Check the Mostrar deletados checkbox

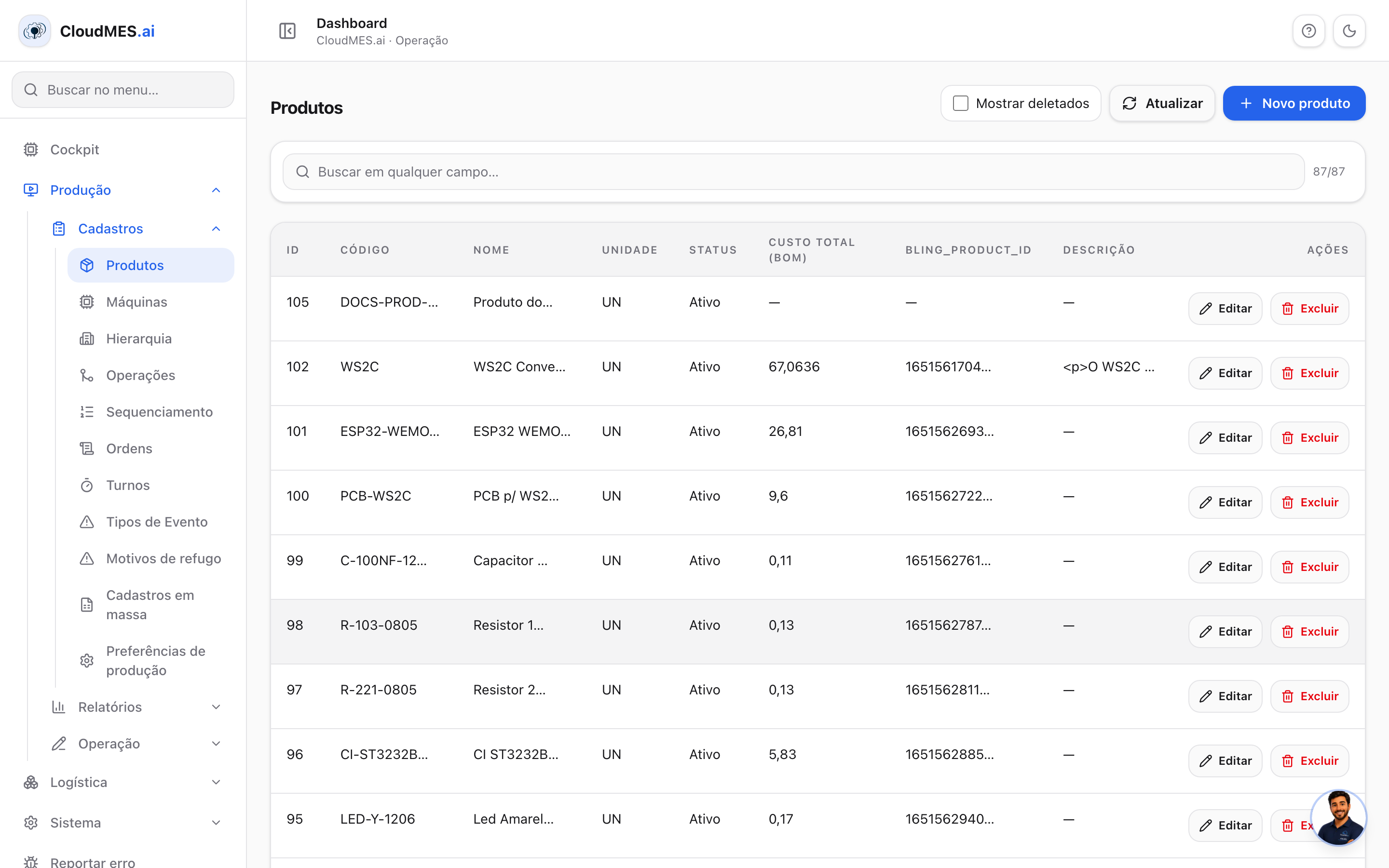coord(960,103)
